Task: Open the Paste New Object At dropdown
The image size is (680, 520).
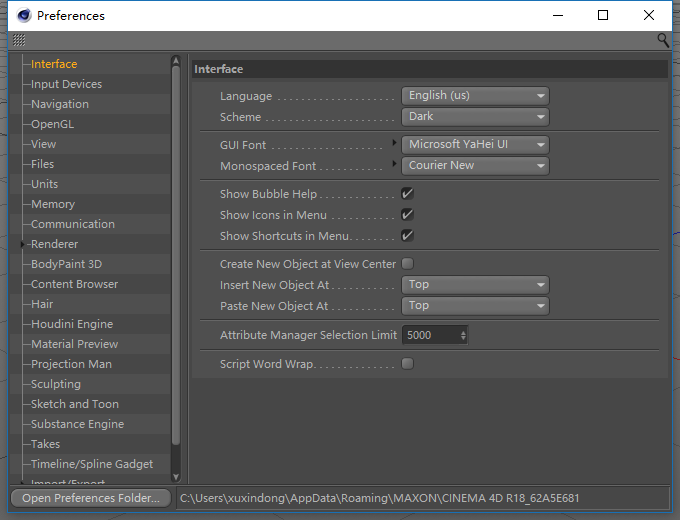Action: pyautogui.click(x=475, y=306)
